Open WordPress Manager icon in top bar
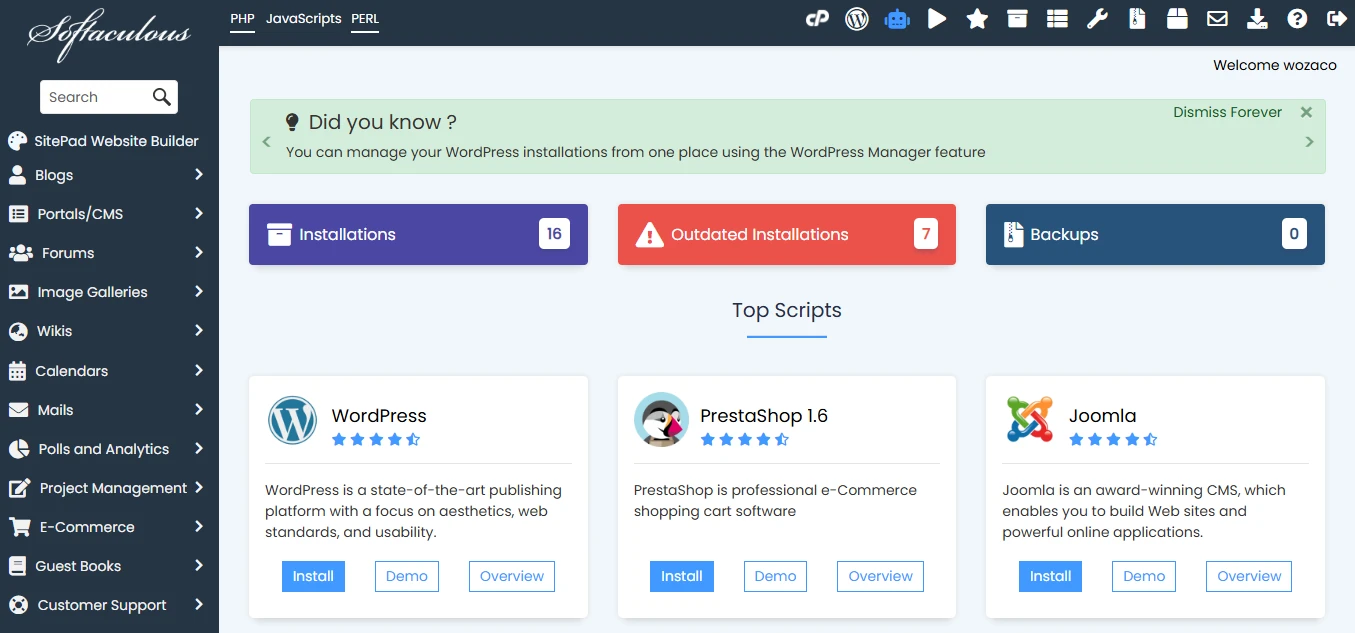1355x633 pixels. [857, 18]
